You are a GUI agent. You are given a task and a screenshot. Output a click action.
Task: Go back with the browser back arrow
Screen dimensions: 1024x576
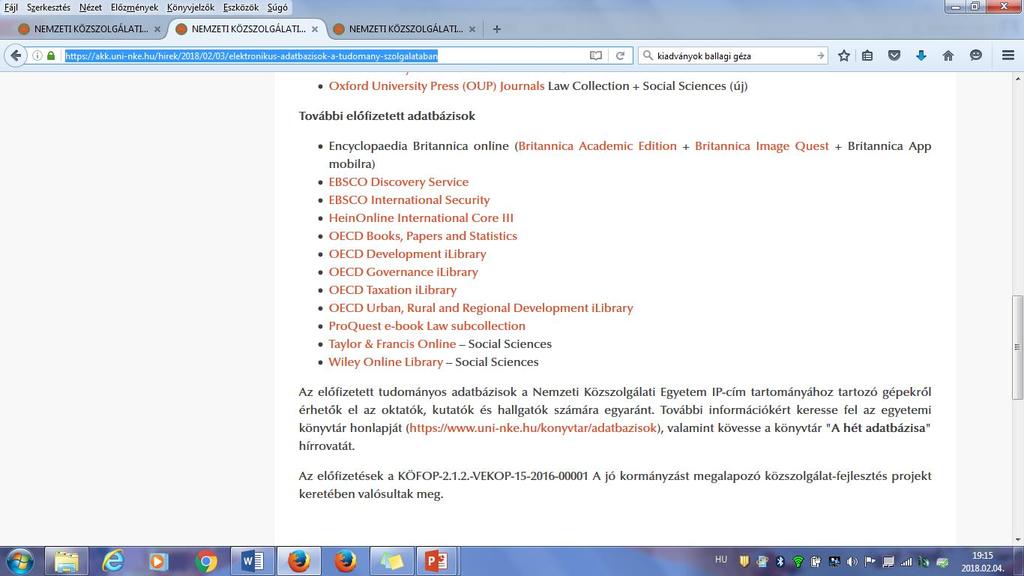(x=16, y=56)
